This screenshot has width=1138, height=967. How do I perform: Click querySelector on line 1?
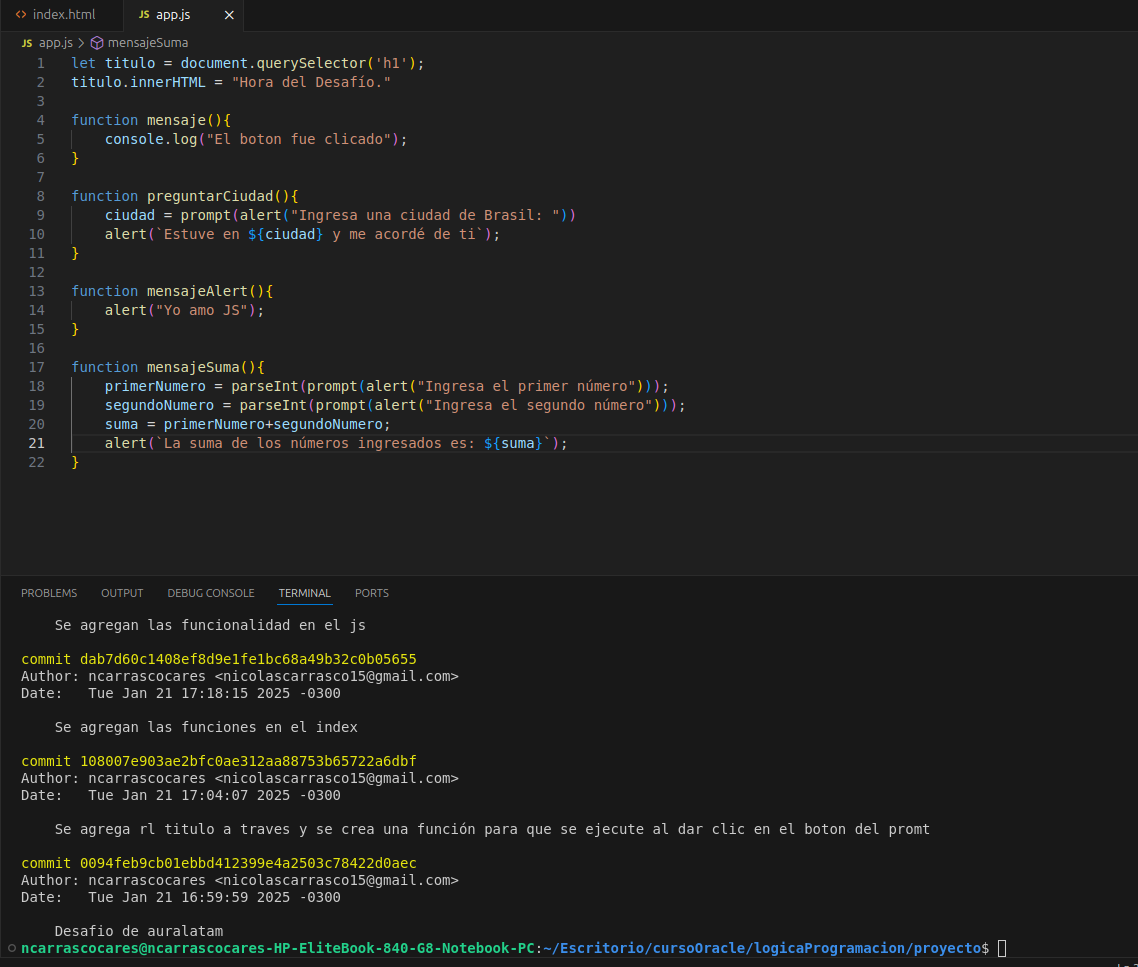click(x=311, y=63)
